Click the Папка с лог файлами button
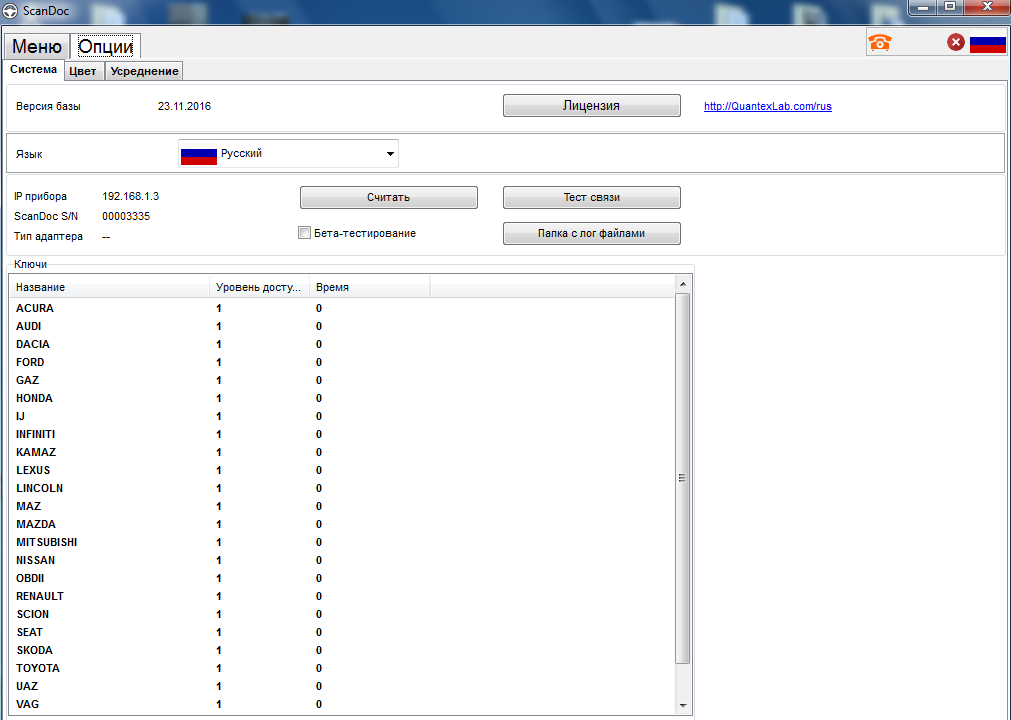The image size is (1011, 720). (x=591, y=233)
